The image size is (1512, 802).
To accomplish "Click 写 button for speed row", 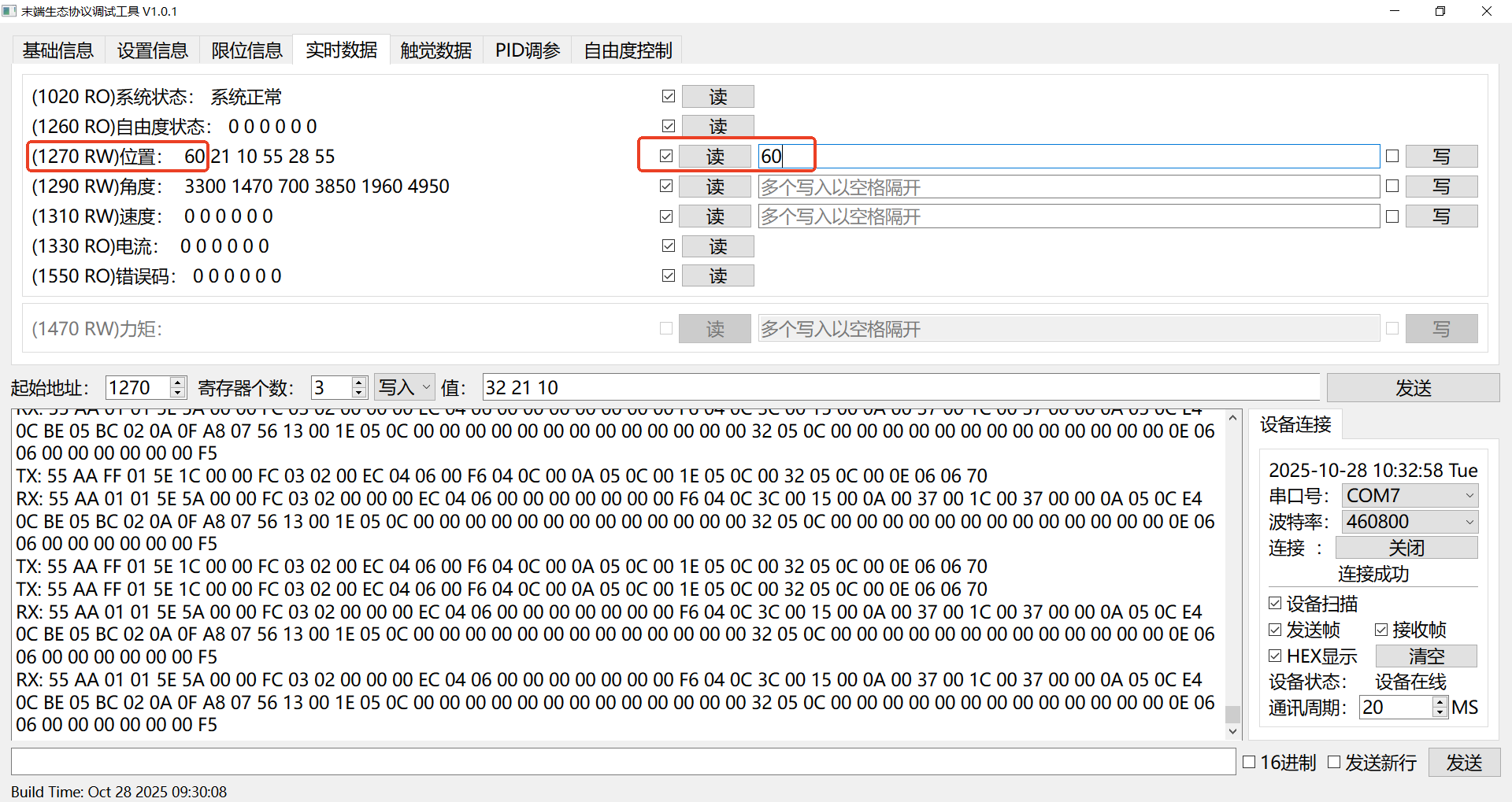I will pyautogui.click(x=1441, y=216).
